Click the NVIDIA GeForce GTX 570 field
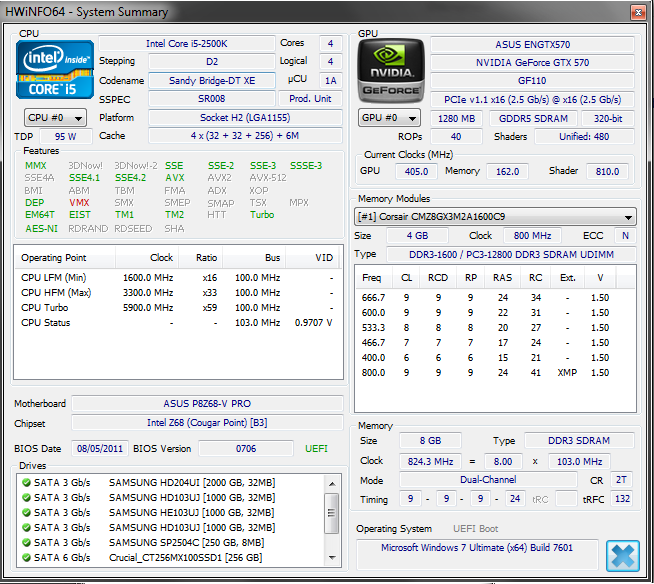The height and width of the screenshot is (584, 654). click(532, 63)
